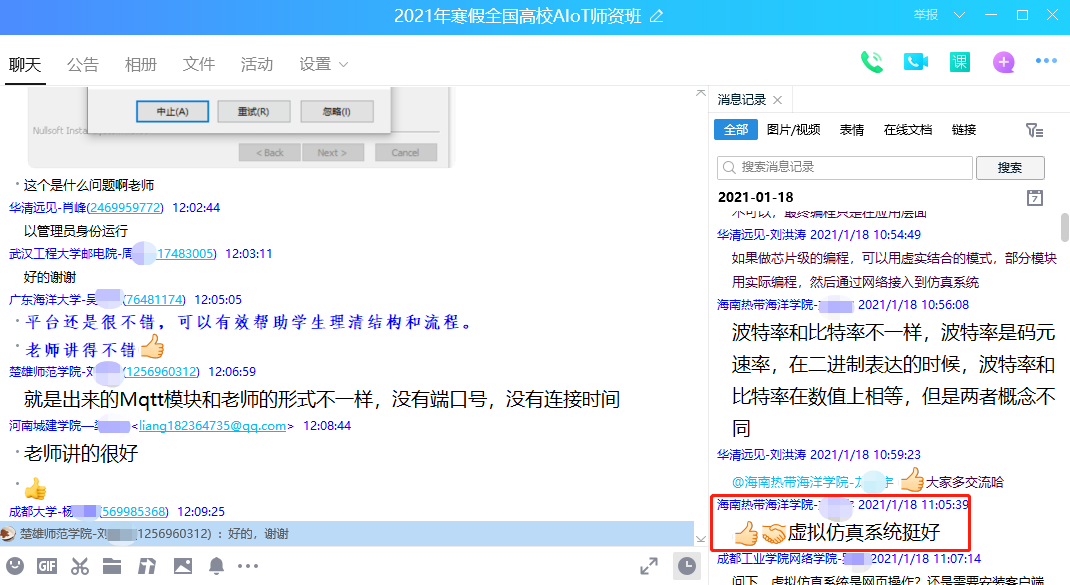Viewport: 1070px width, 585px height.
Task: Click the purple plus invite icon
Action: pyautogui.click(x=1003, y=62)
